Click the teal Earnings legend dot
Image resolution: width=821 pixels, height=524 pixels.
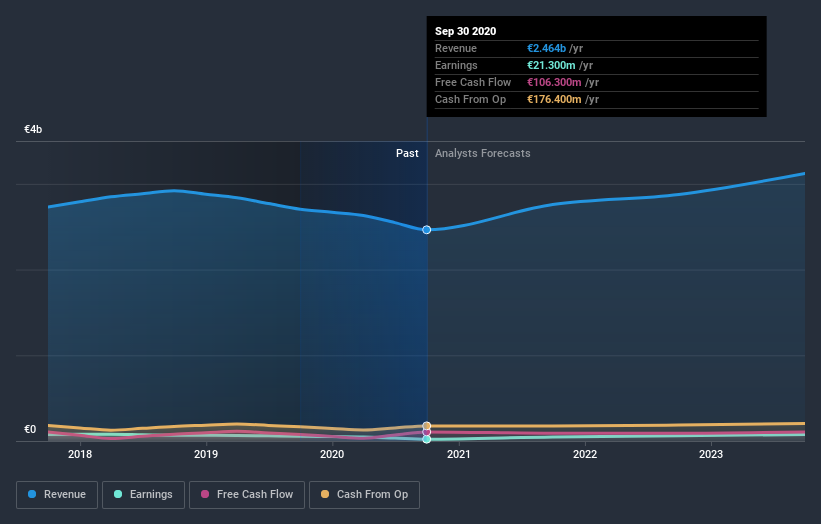coord(118,494)
